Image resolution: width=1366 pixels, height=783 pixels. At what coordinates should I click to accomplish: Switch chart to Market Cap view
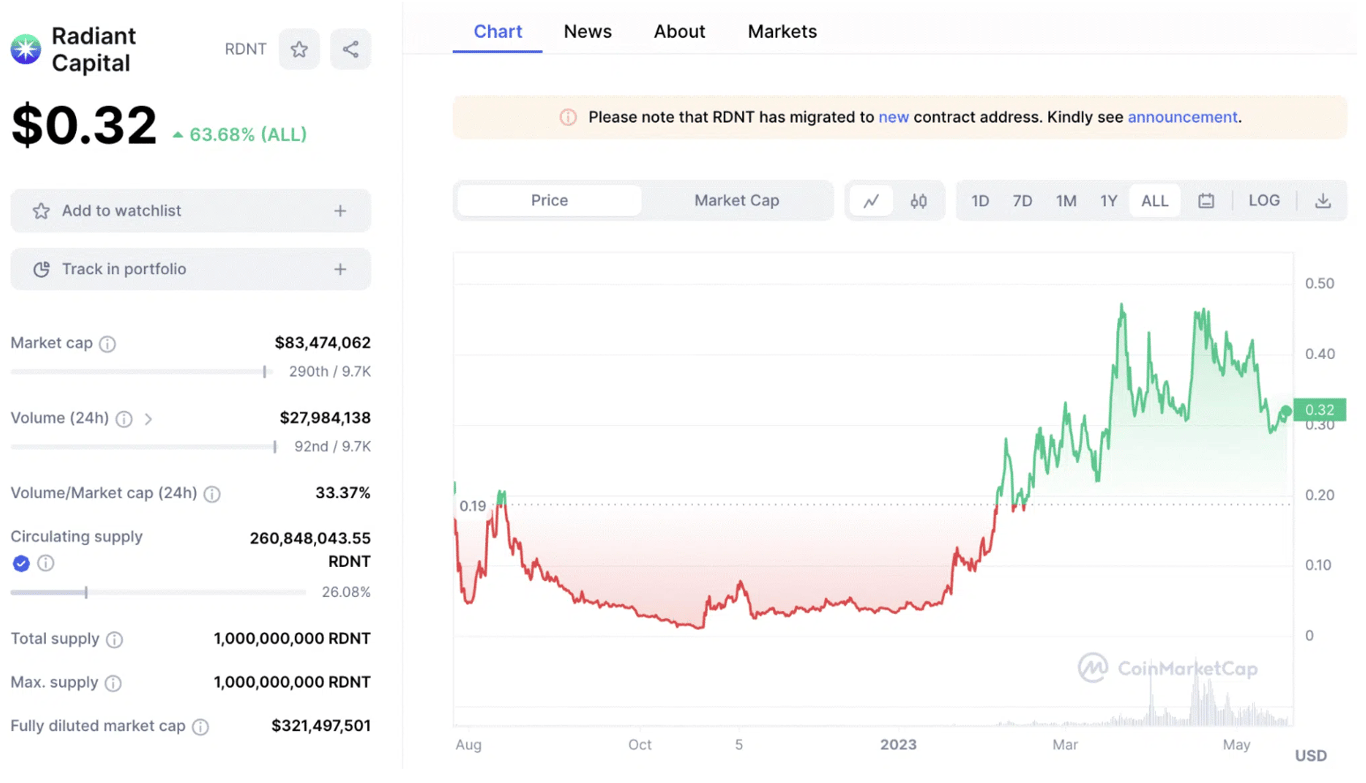[737, 201]
